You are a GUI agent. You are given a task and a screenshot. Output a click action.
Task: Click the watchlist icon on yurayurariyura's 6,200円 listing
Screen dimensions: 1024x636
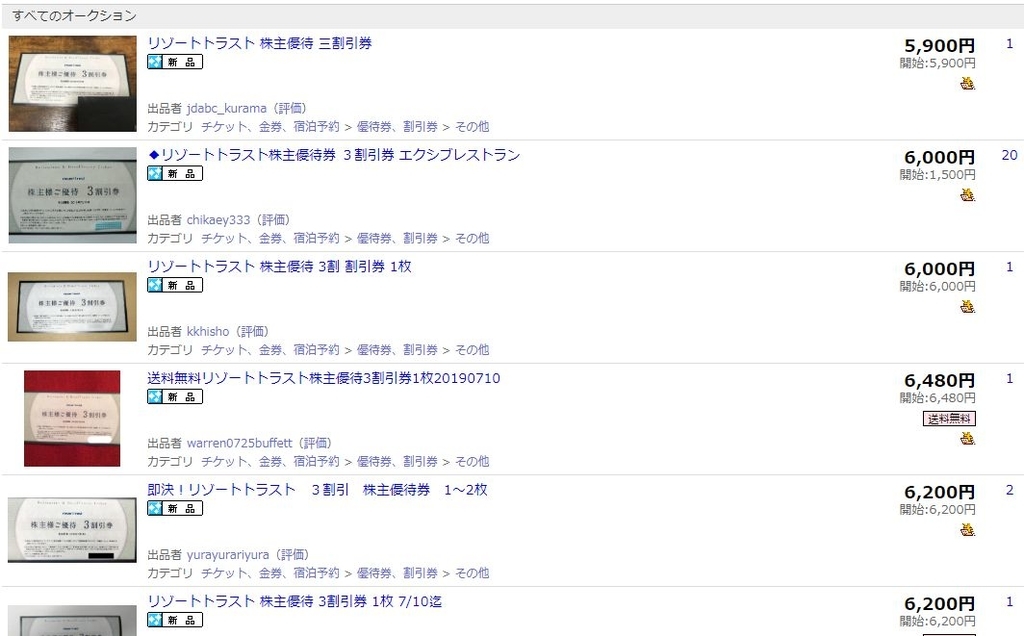967,530
